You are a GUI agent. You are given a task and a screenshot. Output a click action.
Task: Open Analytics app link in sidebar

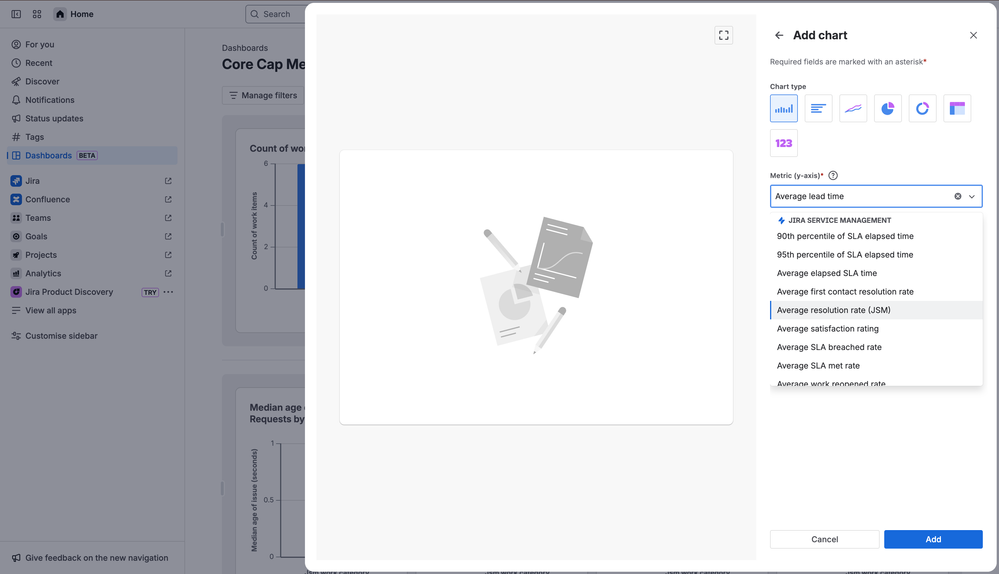tap(92, 273)
